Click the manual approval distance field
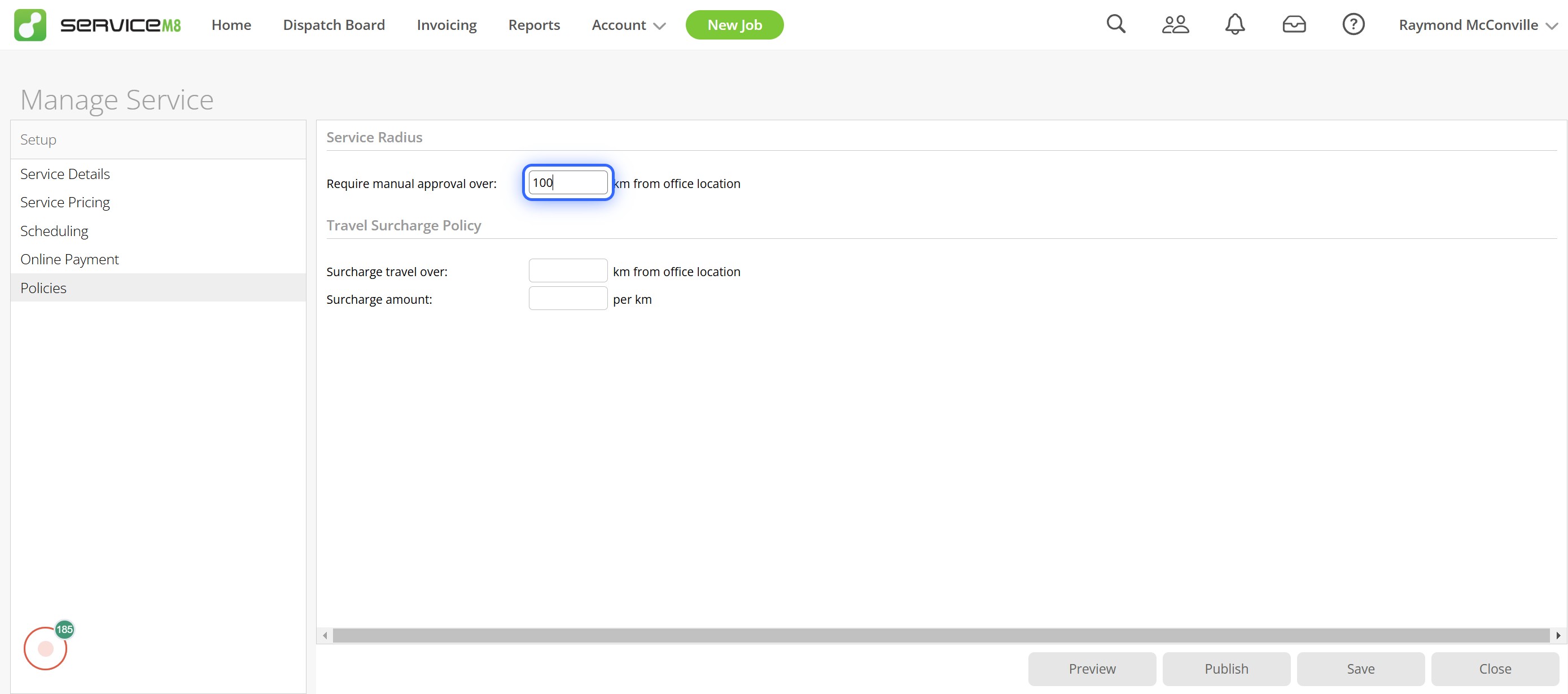This screenshot has width=1568, height=694. [x=567, y=182]
